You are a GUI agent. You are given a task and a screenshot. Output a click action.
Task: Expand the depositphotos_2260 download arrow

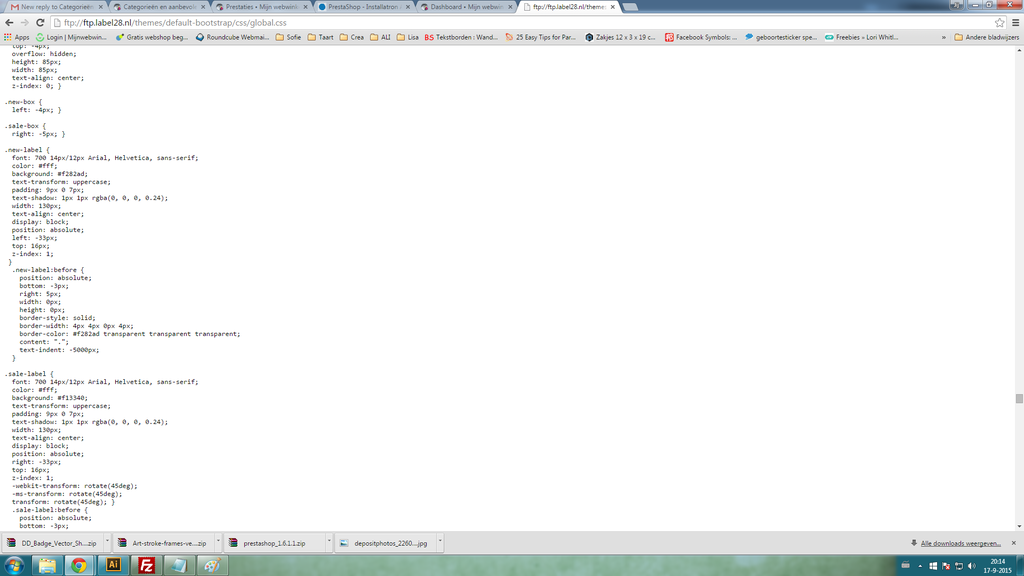click(440, 542)
